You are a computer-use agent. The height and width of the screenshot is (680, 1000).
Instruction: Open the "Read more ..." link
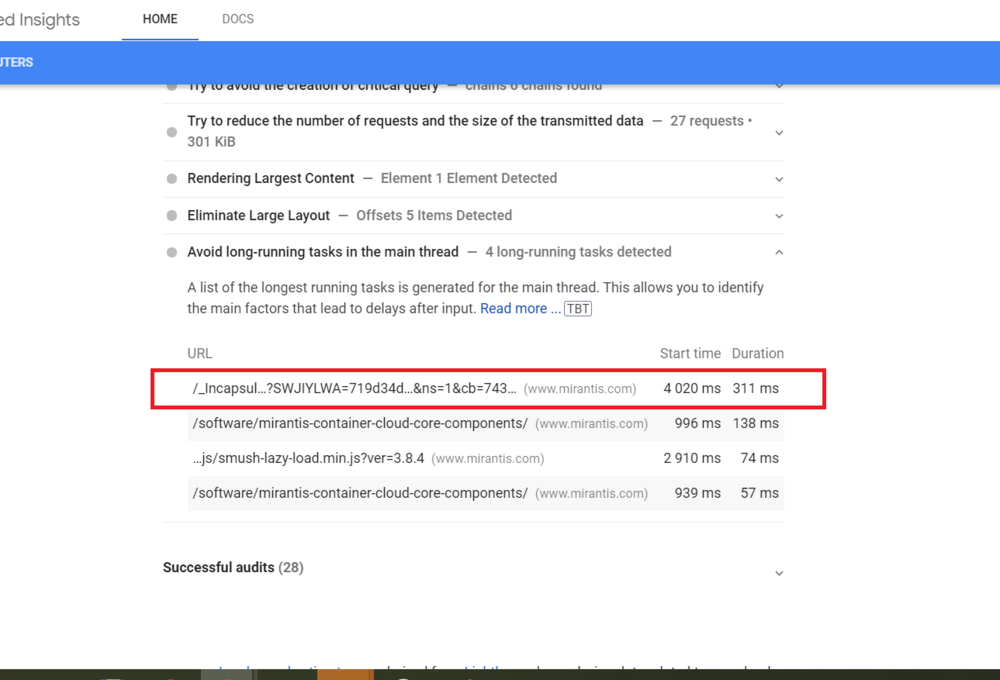519,308
